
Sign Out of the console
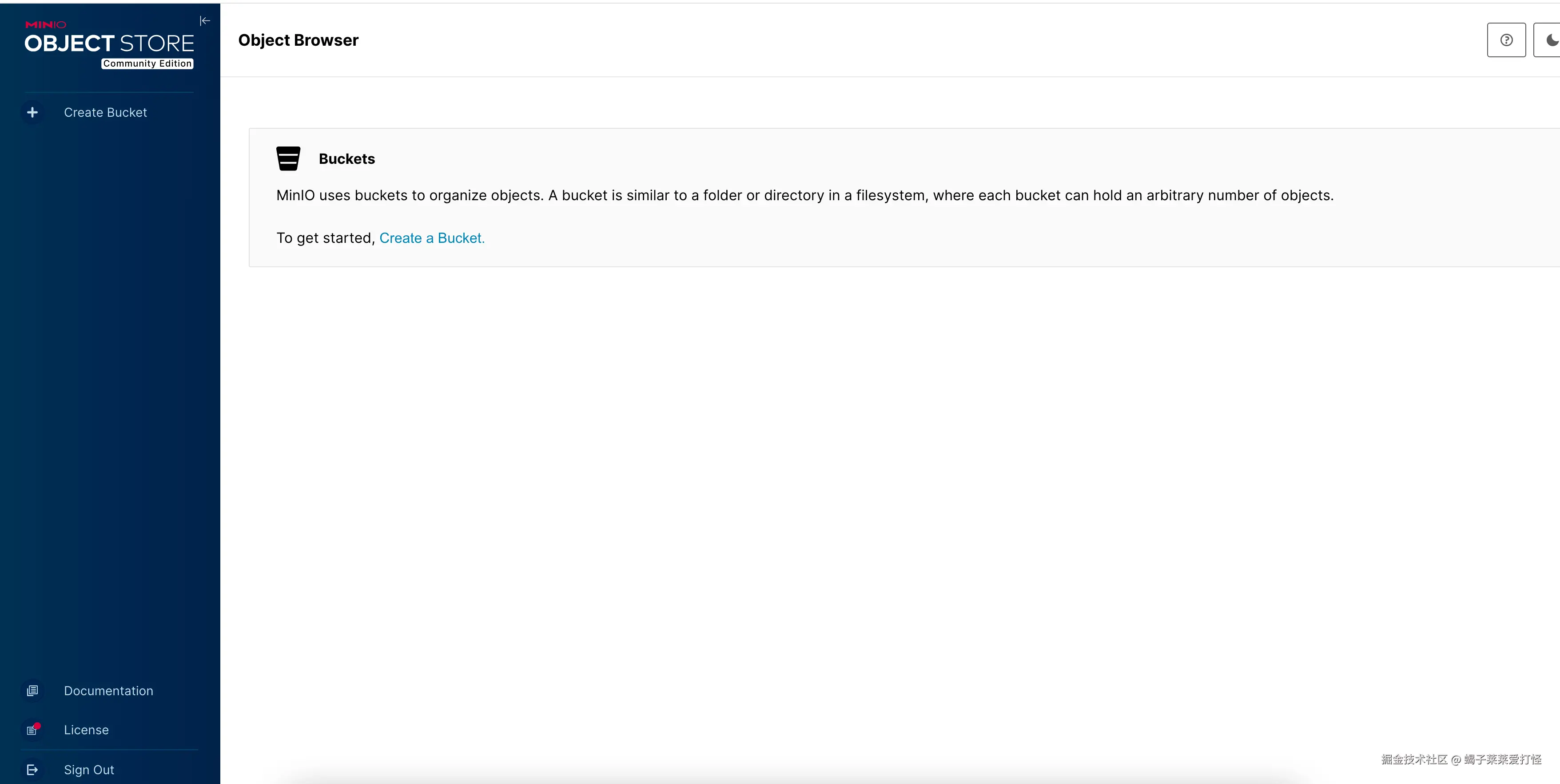click(89, 769)
